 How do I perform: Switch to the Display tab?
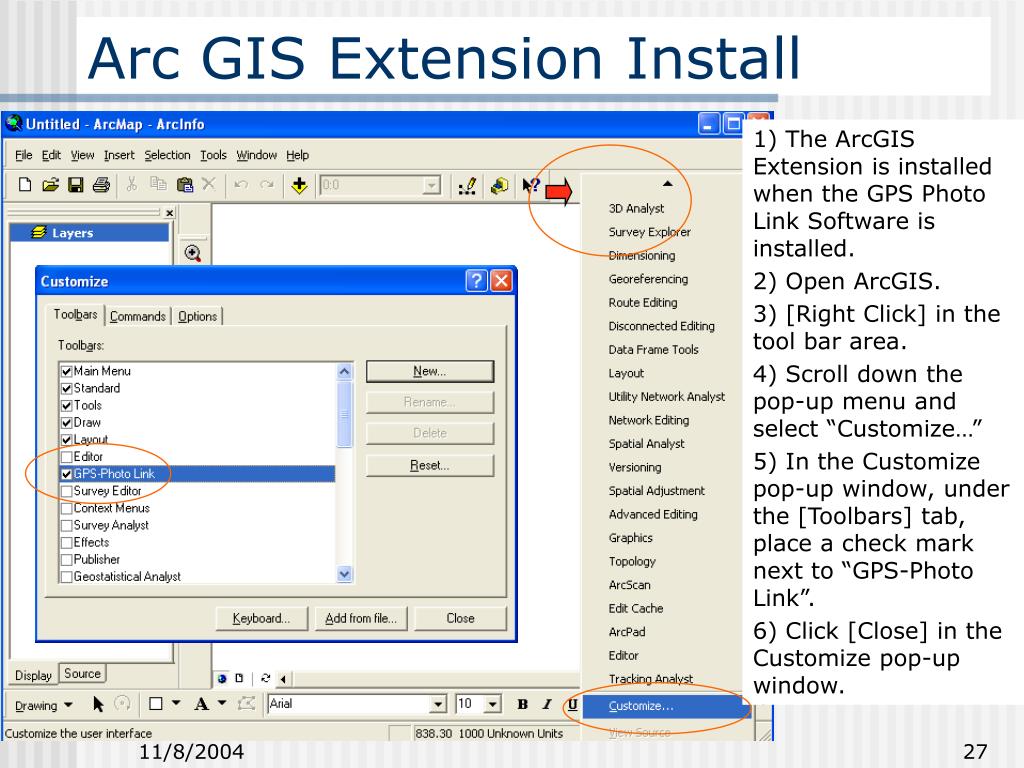coord(33,675)
